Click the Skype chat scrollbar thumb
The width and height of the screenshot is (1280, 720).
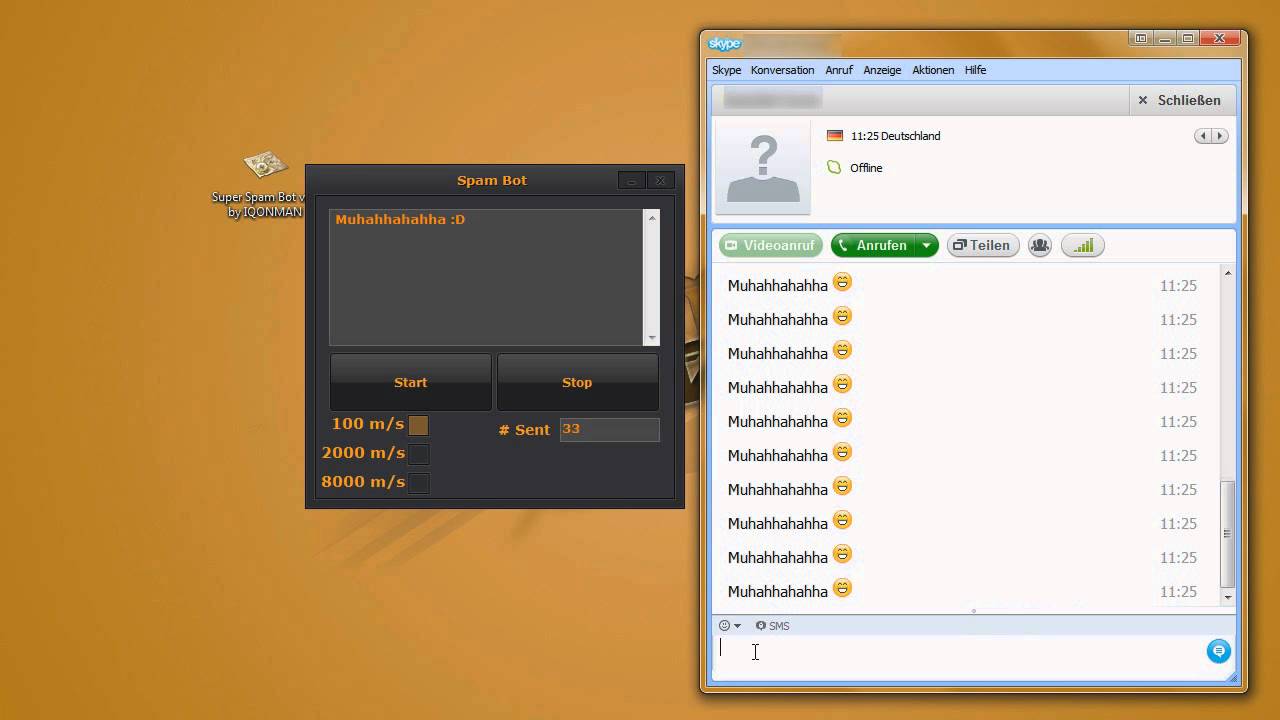click(x=1228, y=534)
